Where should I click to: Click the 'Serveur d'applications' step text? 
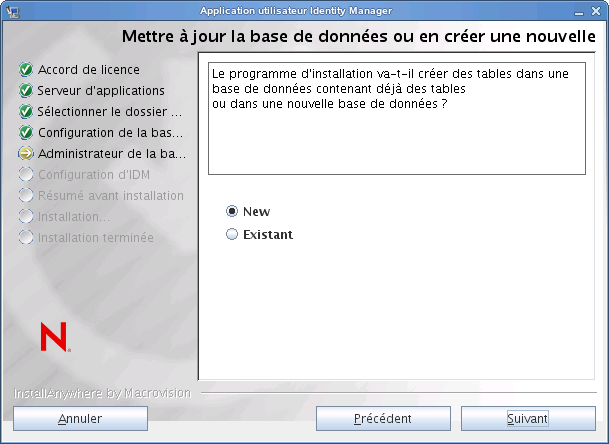pos(101,91)
